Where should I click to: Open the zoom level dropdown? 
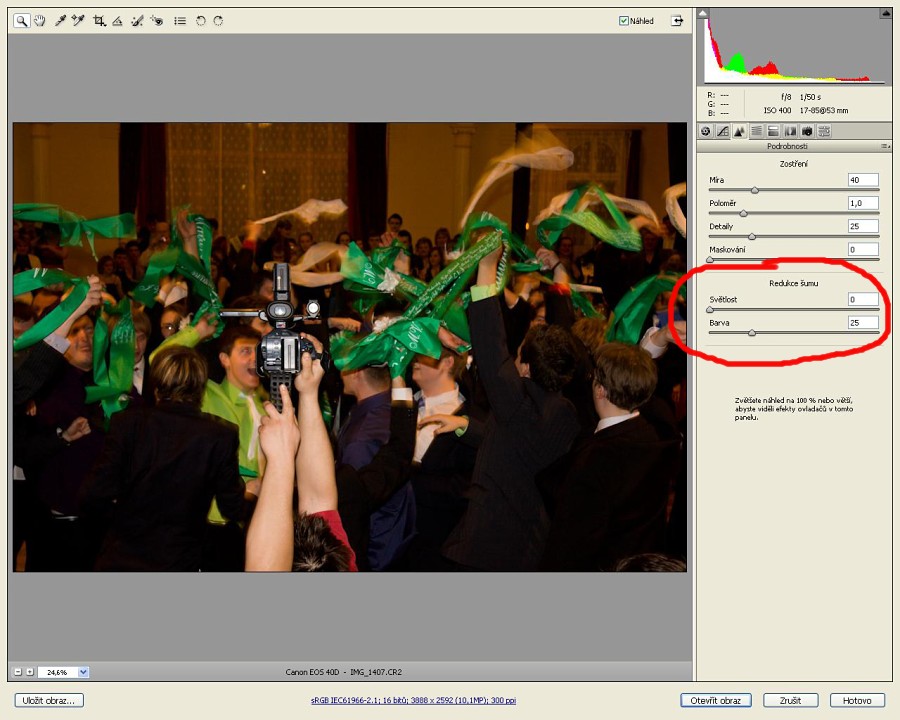click(x=83, y=672)
